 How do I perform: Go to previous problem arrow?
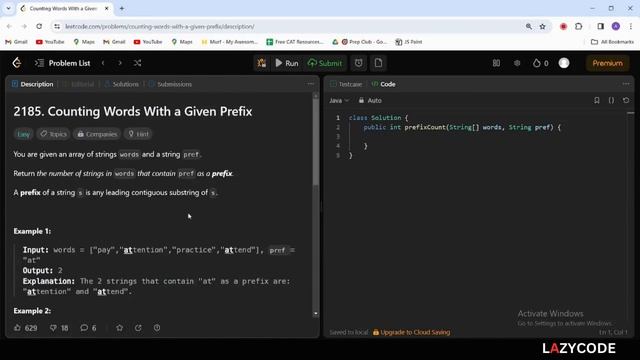pos(103,63)
